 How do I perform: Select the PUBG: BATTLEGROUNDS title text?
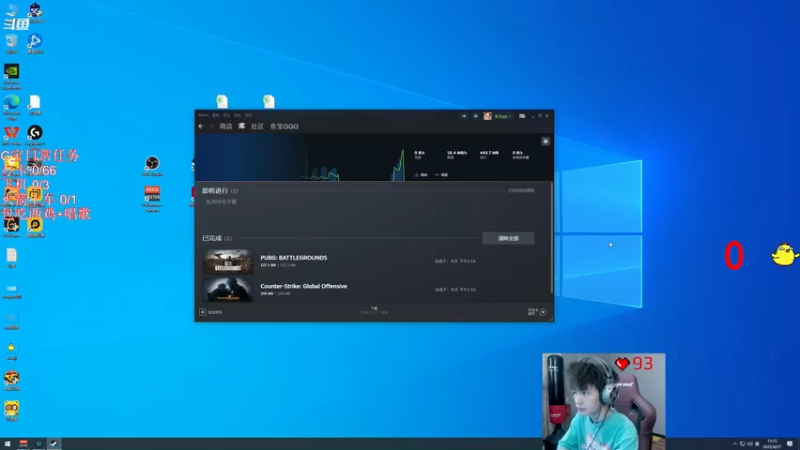coord(294,258)
